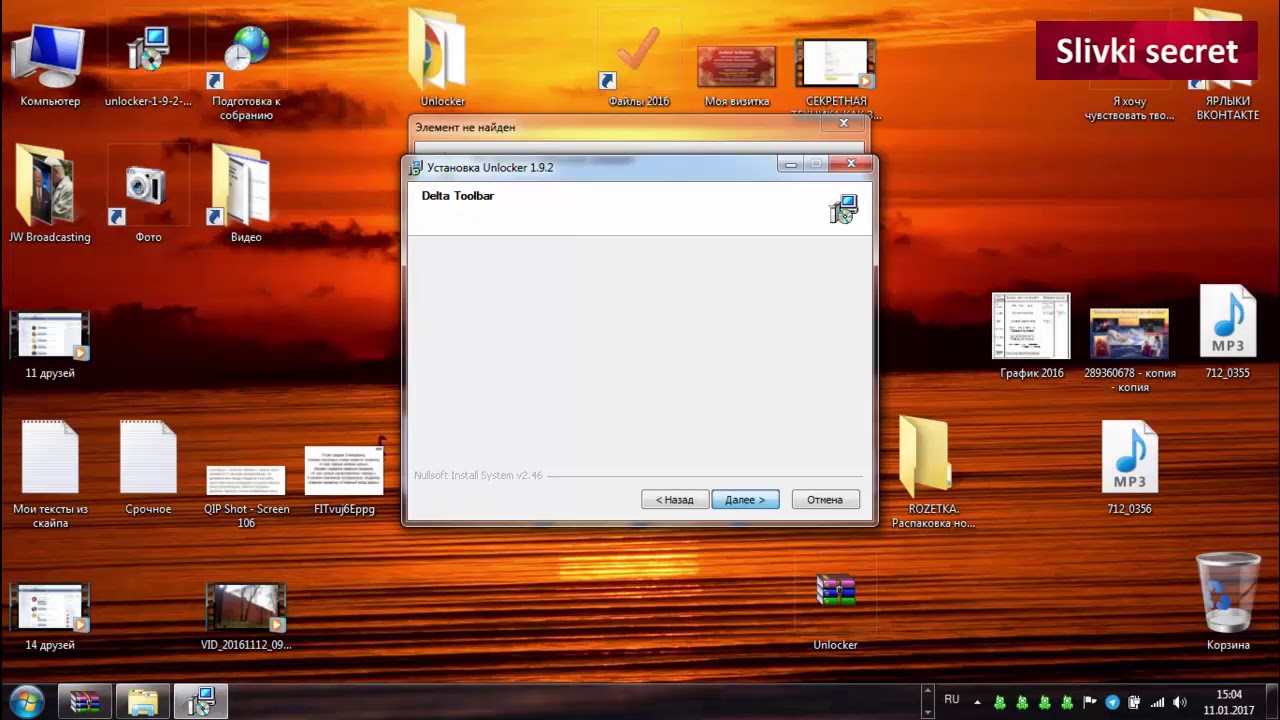The width and height of the screenshot is (1280, 720).
Task: Open the Windows Start menu
Action: point(26,702)
